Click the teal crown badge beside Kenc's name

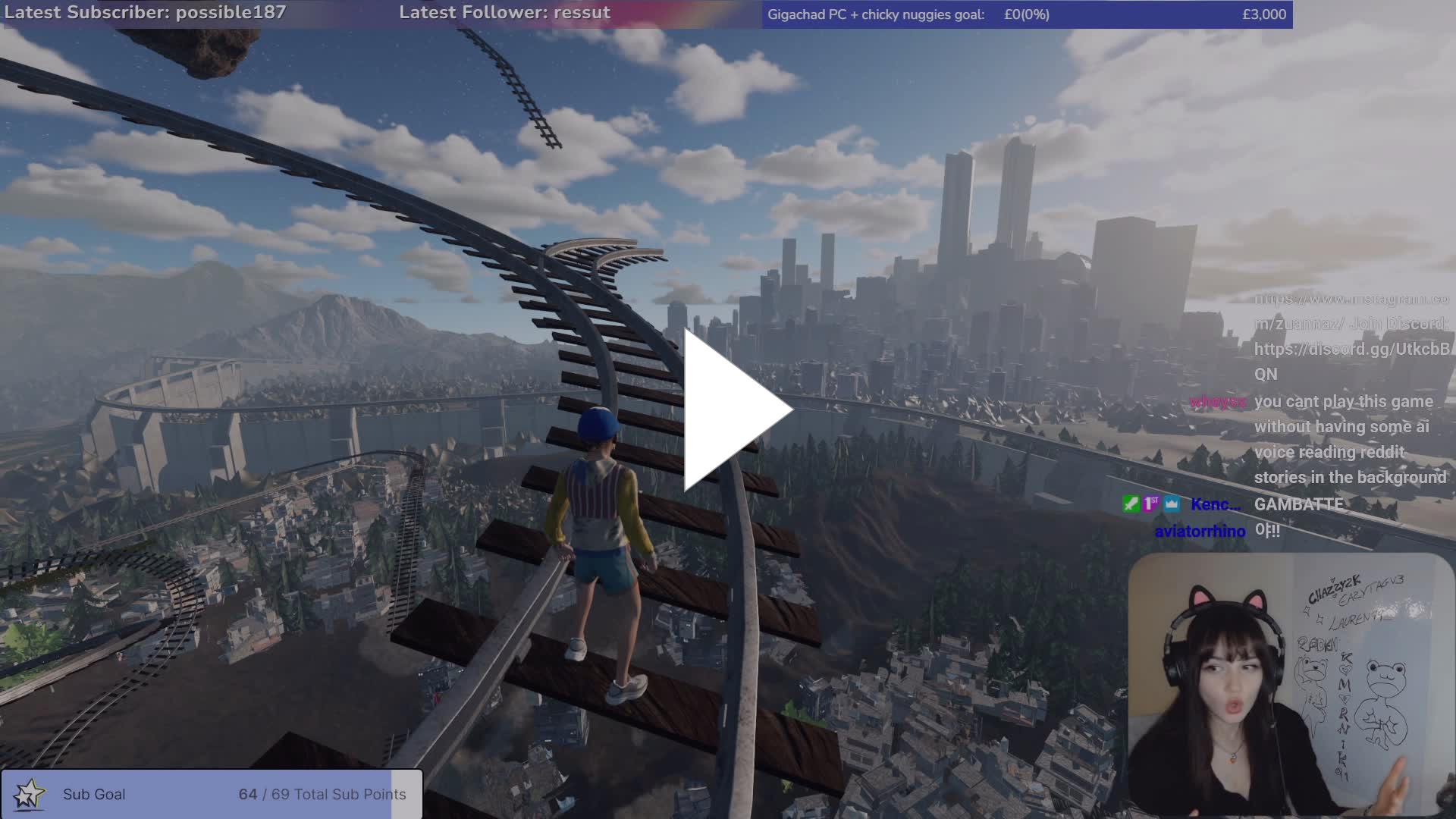pos(1172,504)
